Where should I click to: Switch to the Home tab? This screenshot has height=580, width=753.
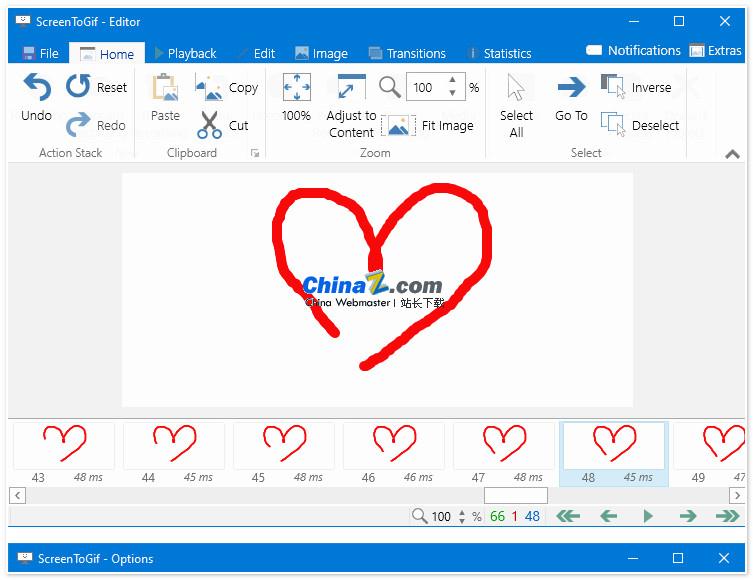point(107,54)
